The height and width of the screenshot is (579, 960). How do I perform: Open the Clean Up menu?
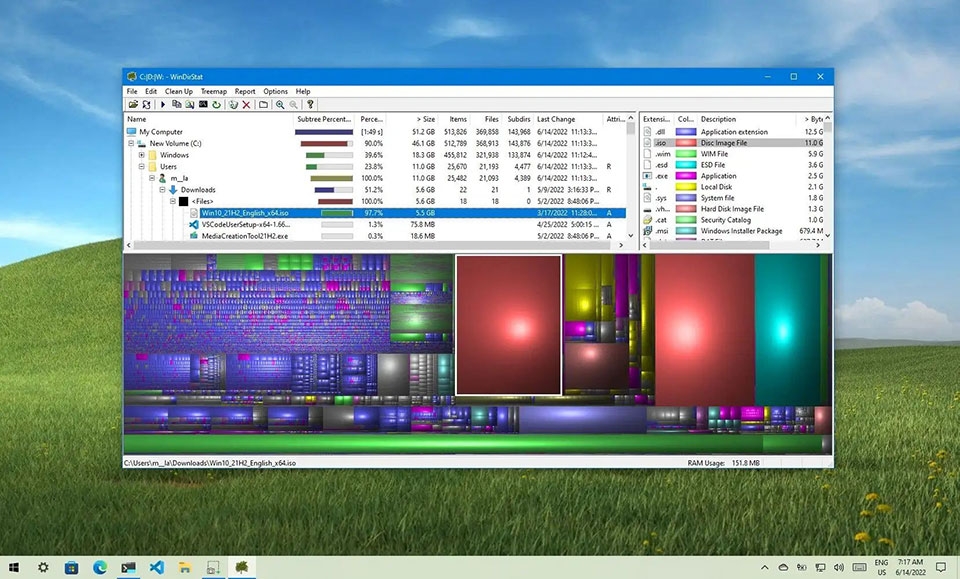[x=179, y=91]
